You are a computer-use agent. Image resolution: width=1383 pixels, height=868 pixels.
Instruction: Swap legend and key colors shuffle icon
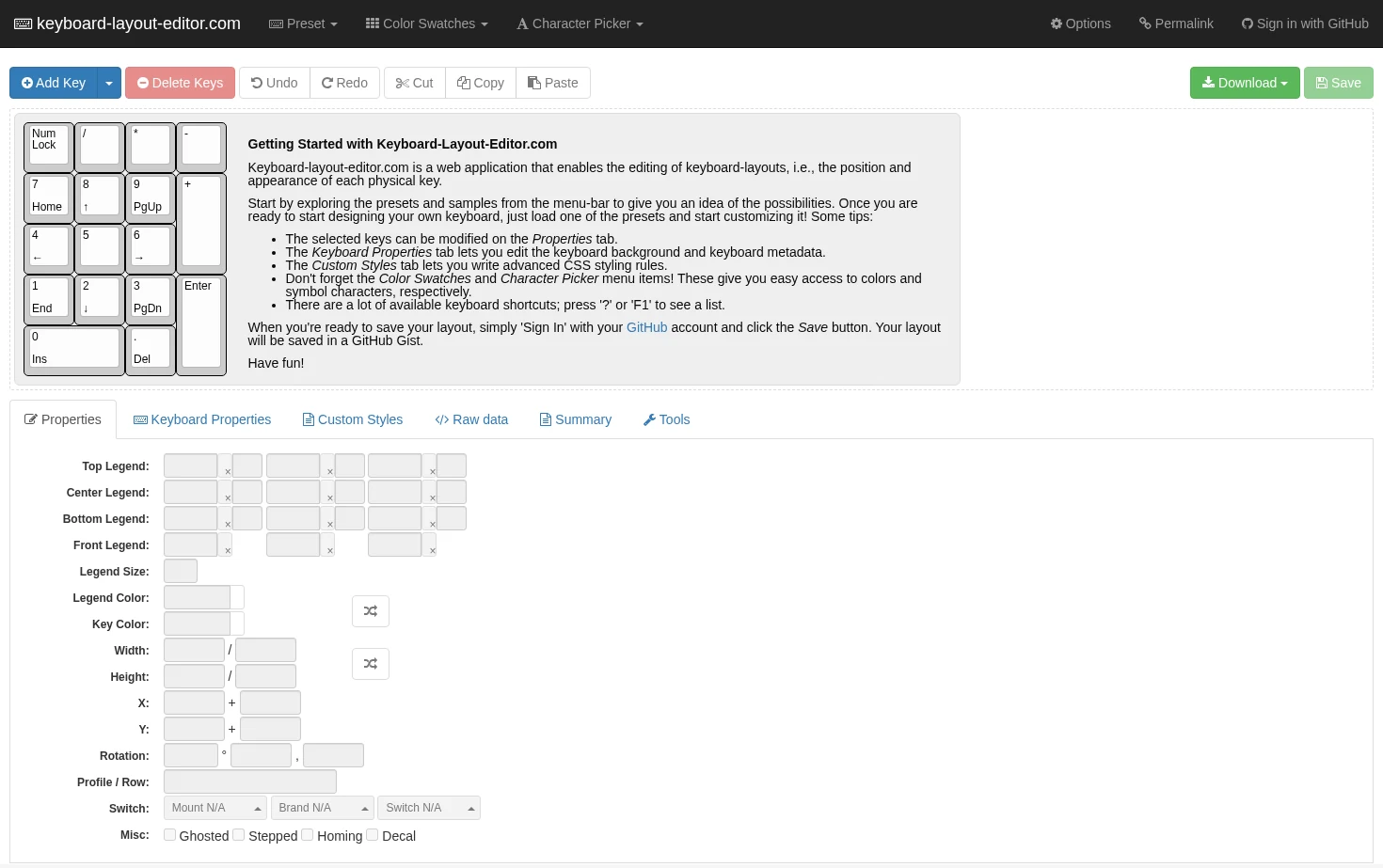point(371,611)
